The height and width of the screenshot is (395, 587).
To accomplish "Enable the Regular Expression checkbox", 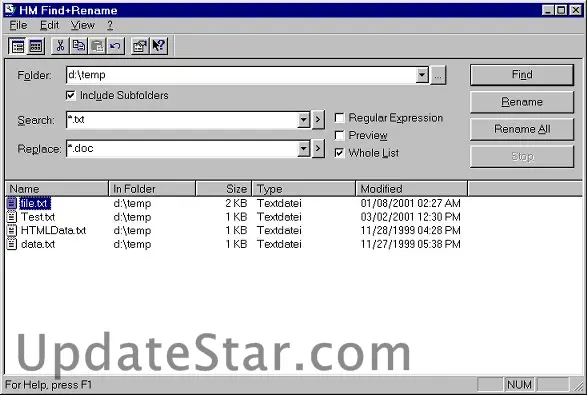I will click(339, 118).
